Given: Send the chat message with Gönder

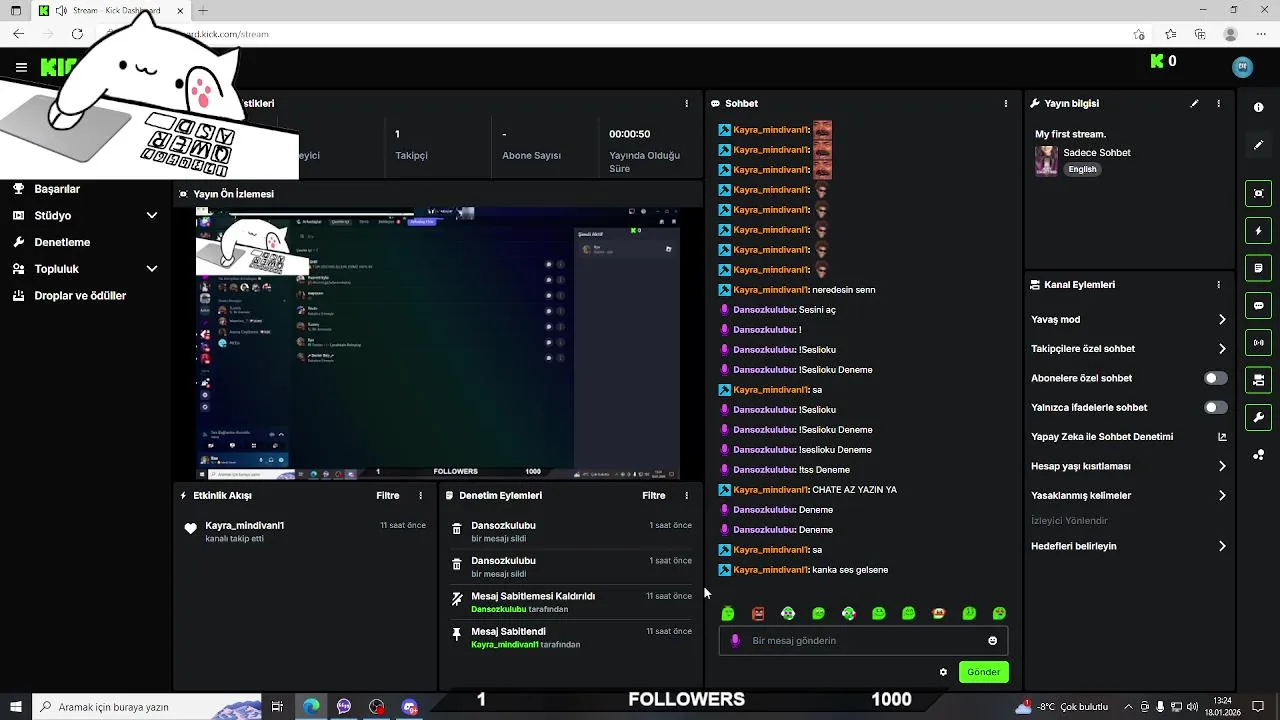Looking at the screenshot, I should pyautogui.click(x=983, y=672).
